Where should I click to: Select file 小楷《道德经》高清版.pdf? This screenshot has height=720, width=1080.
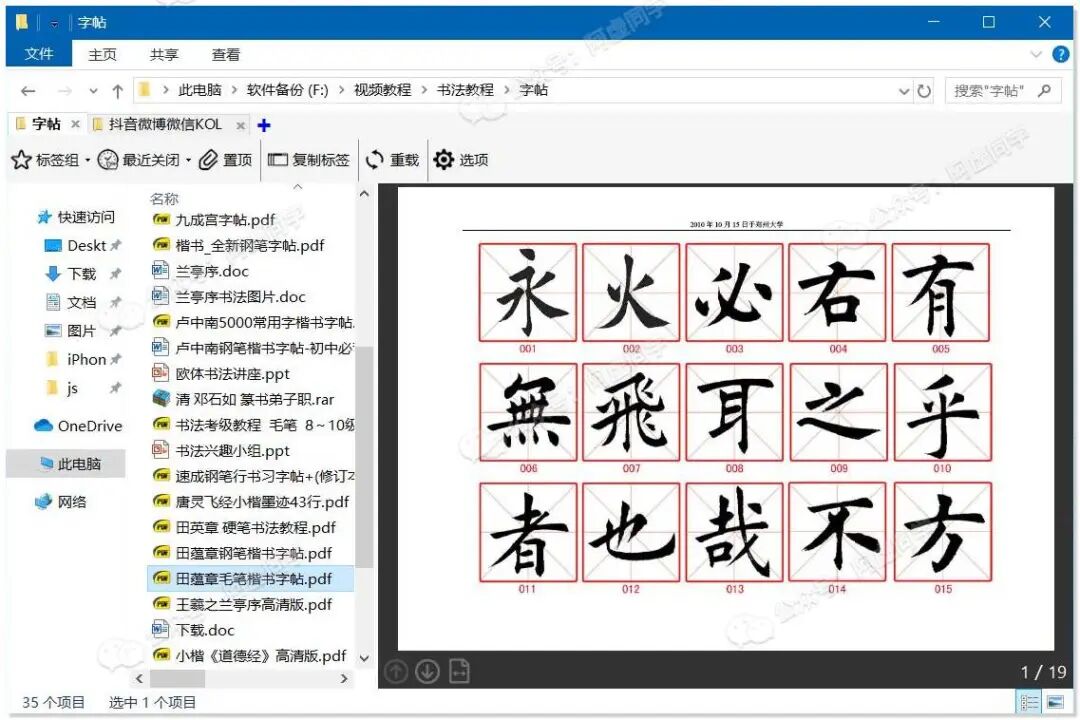point(249,655)
